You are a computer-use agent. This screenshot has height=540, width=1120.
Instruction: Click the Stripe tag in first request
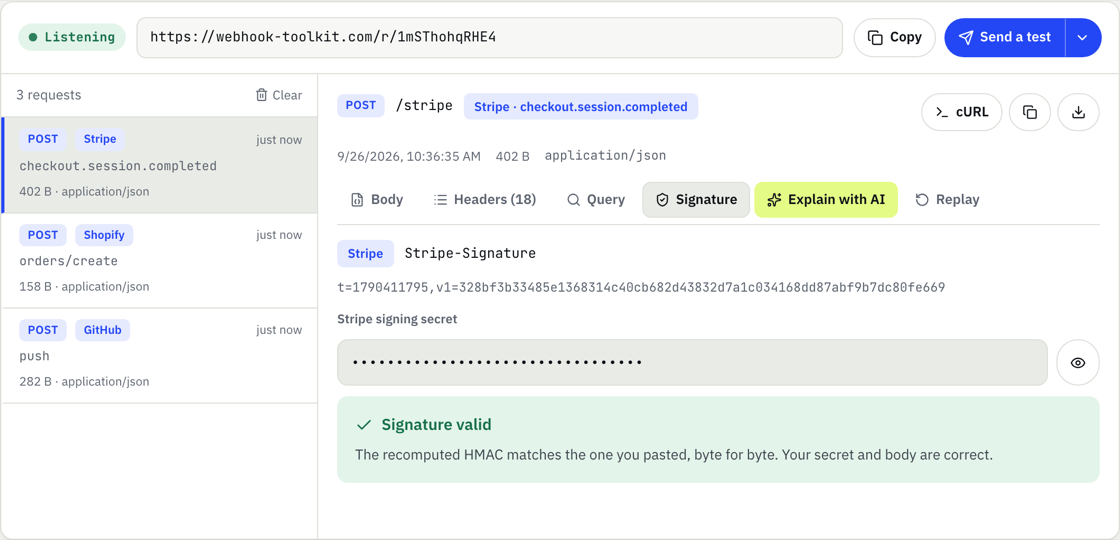(x=100, y=139)
